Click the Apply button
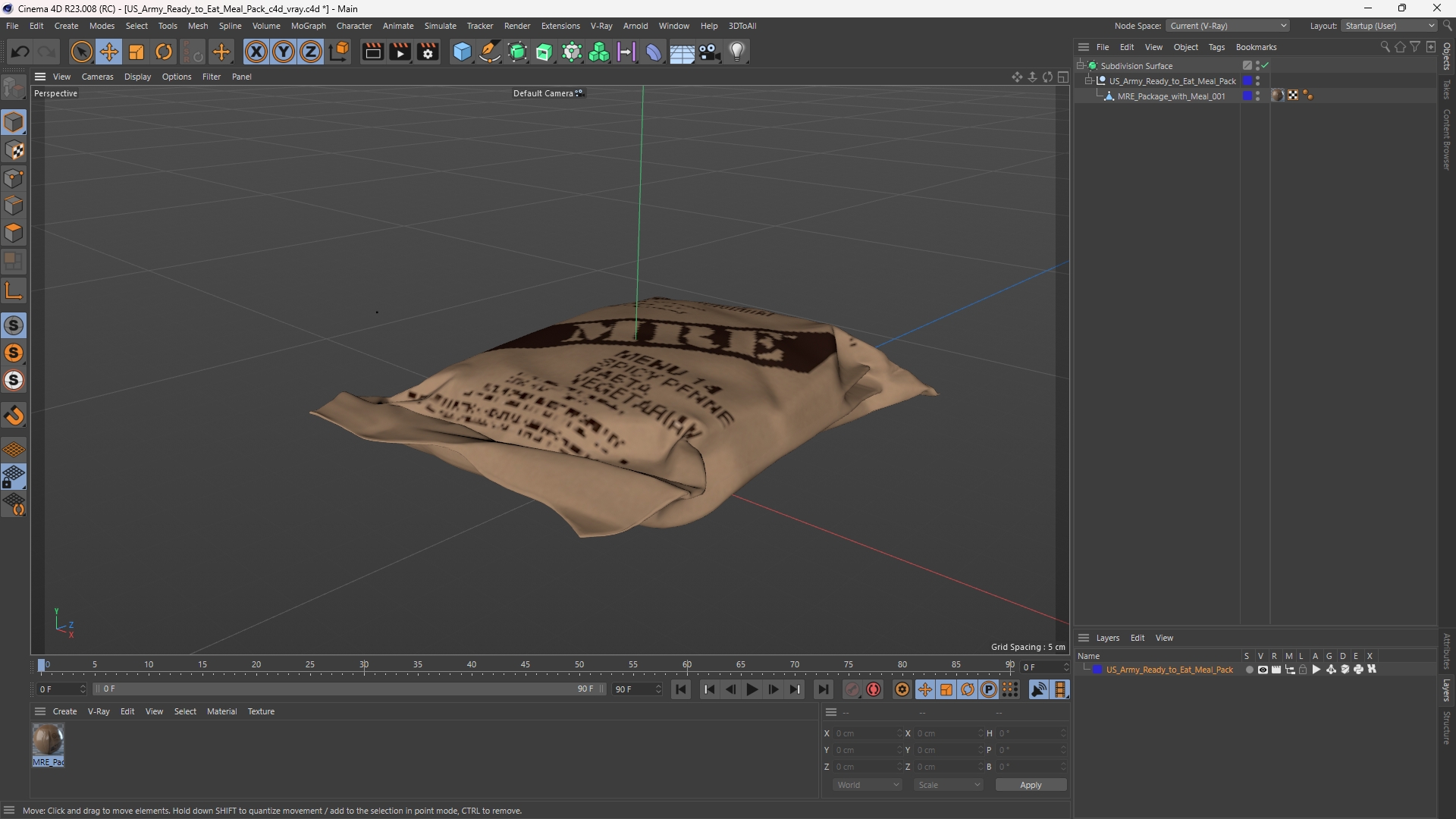 pyautogui.click(x=1031, y=785)
